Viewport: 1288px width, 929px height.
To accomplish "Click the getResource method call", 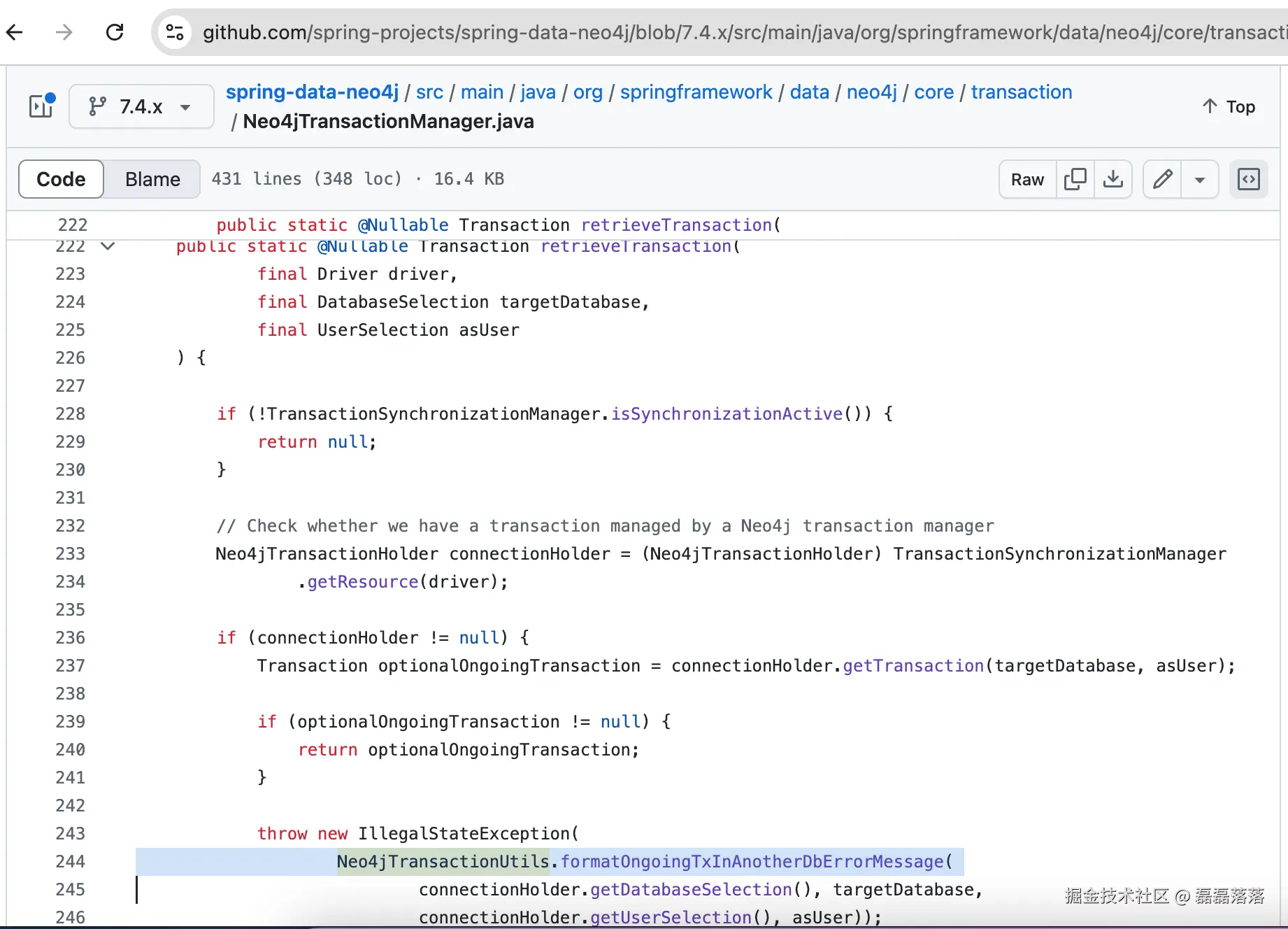I will point(363,581).
